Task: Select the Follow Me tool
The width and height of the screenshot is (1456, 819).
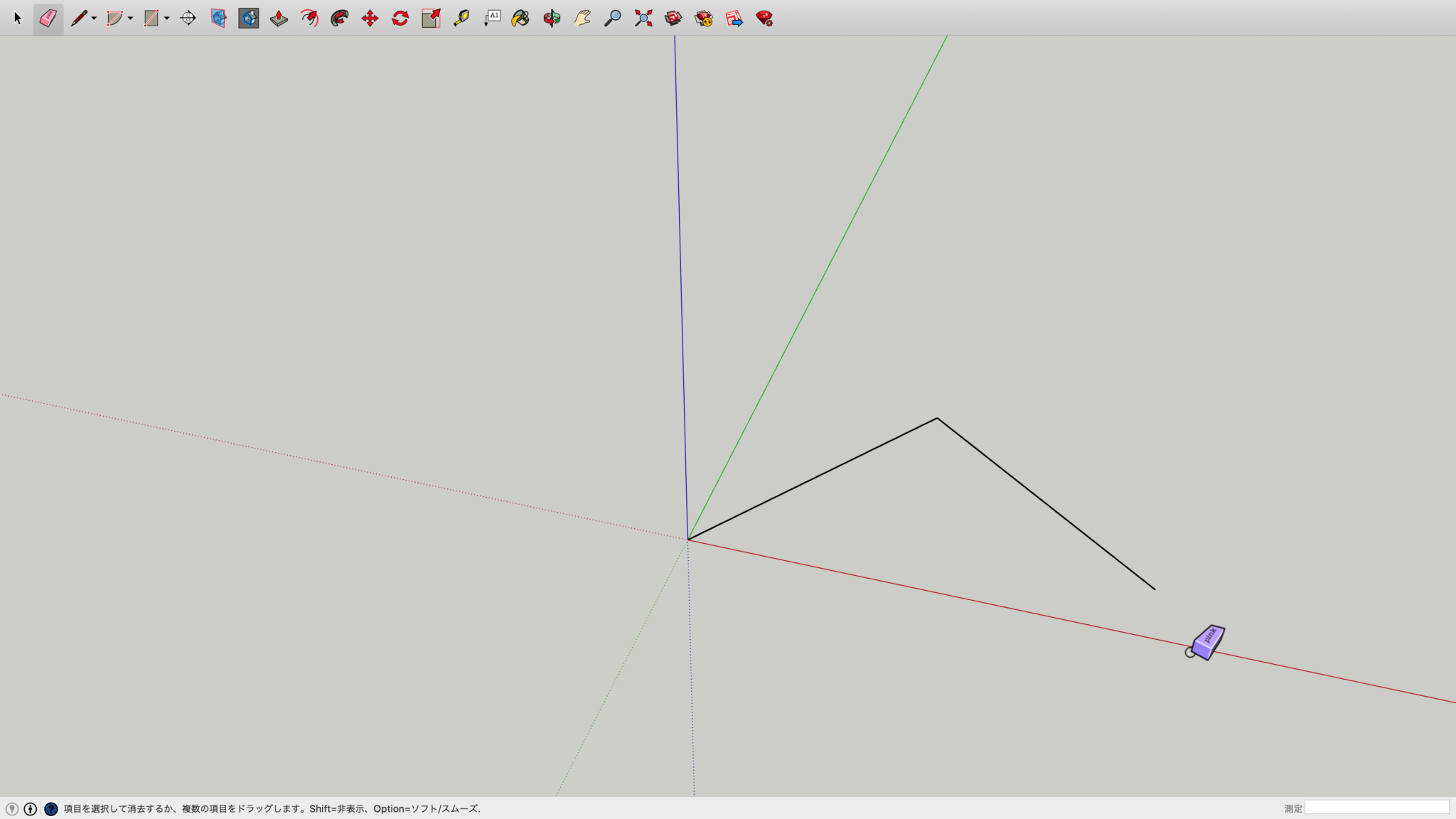Action: (340, 18)
